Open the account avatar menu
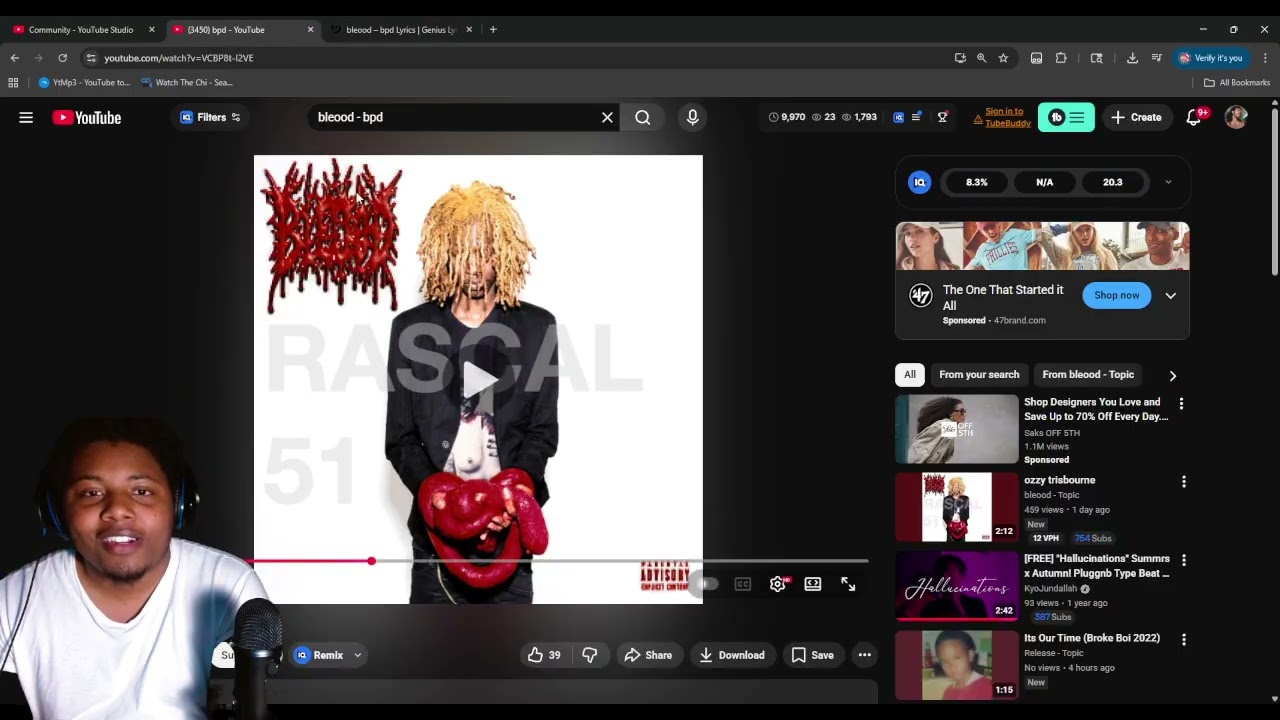Screen dimensions: 1280x720 (1236, 117)
